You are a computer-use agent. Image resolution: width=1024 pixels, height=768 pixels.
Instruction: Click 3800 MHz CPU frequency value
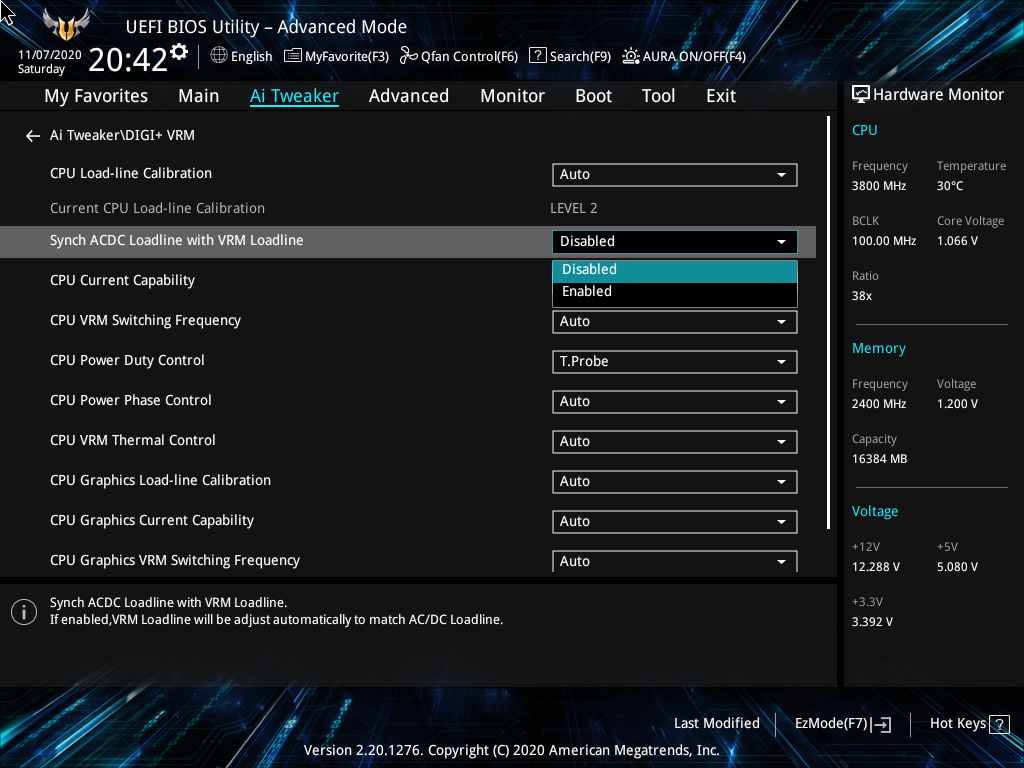coord(878,186)
